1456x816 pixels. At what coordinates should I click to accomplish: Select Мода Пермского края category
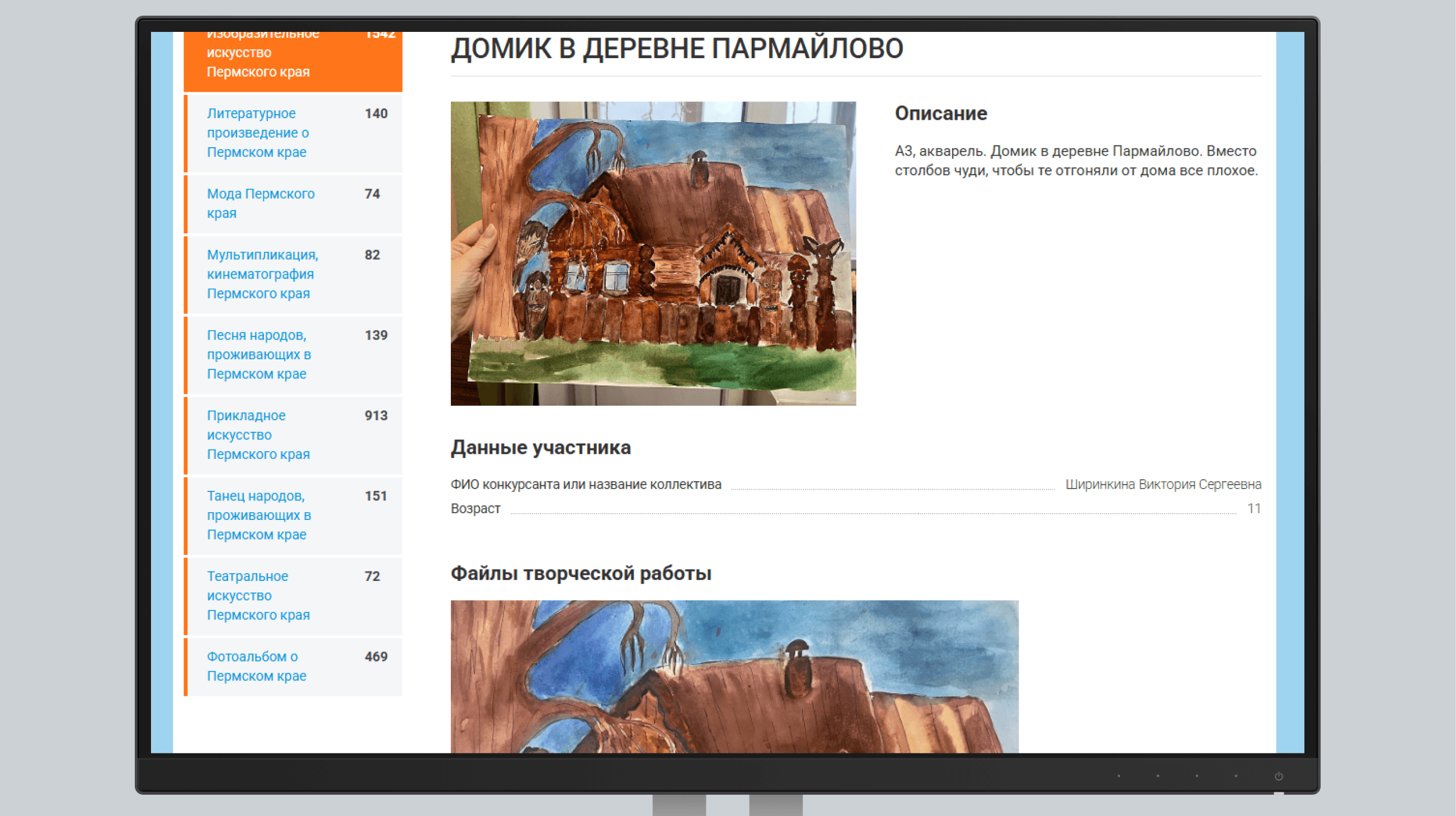point(261,203)
